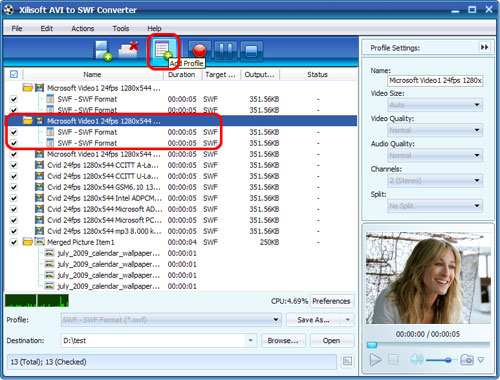This screenshot has width=500, height=380.
Task: Sort by the Output size column header
Action: click(x=260, y=74)
